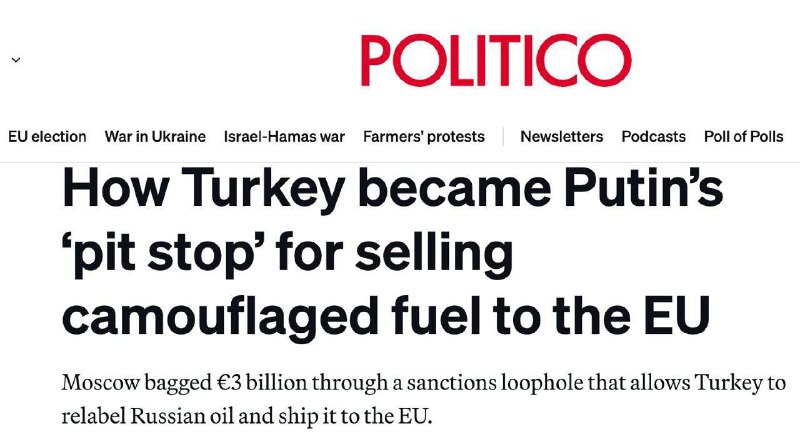Open the EU election section
The image size is (800, 444).
[47, 136]
